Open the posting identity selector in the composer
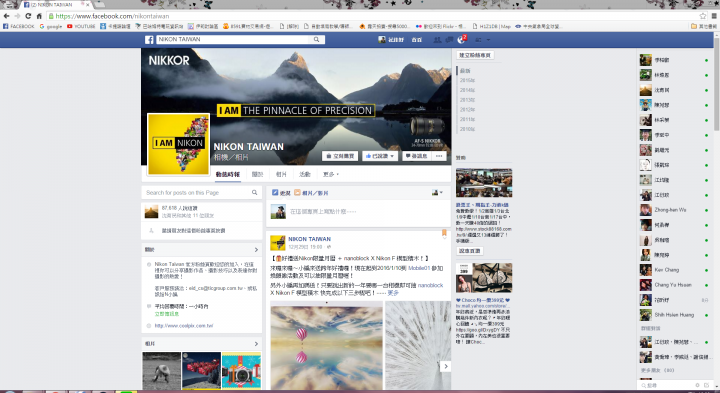The height and width of the screenshot is (393, 720). (437, 192)
